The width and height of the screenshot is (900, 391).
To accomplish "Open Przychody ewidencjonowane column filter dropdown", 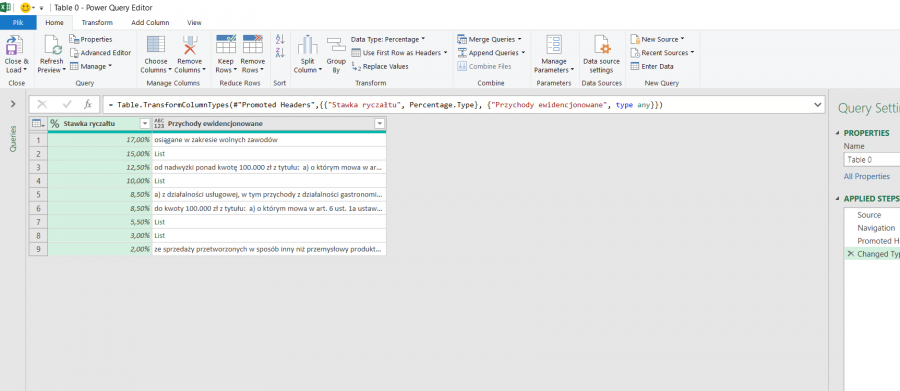I will [379, 123].
